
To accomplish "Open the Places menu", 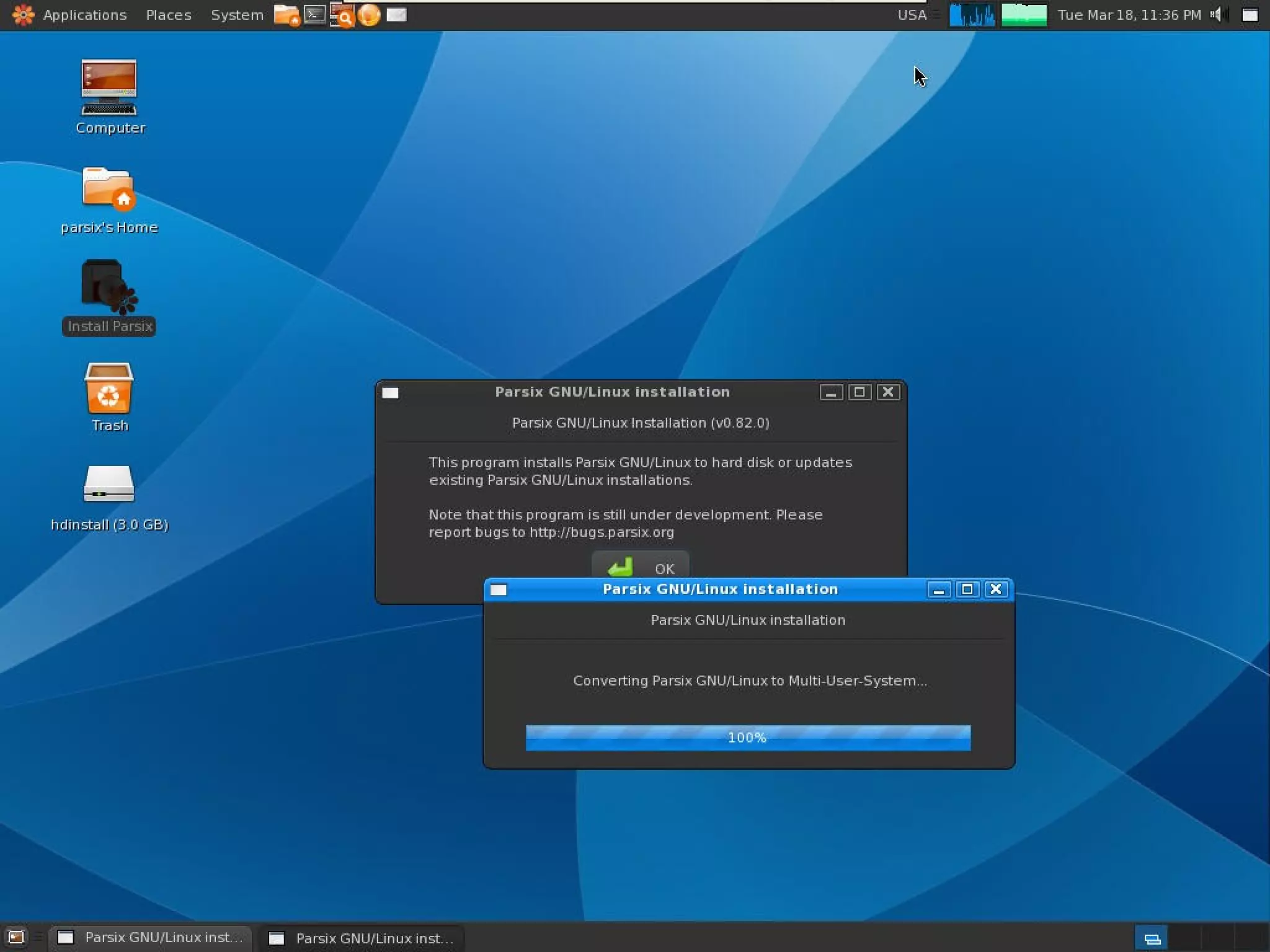I will [169, 15].
